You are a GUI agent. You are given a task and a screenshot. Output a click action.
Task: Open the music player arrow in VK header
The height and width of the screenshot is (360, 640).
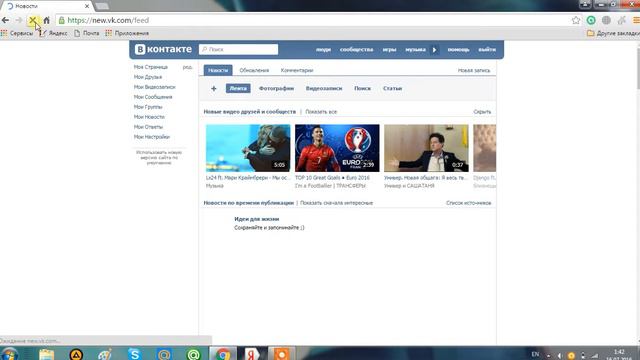click(x=434, y=50)
